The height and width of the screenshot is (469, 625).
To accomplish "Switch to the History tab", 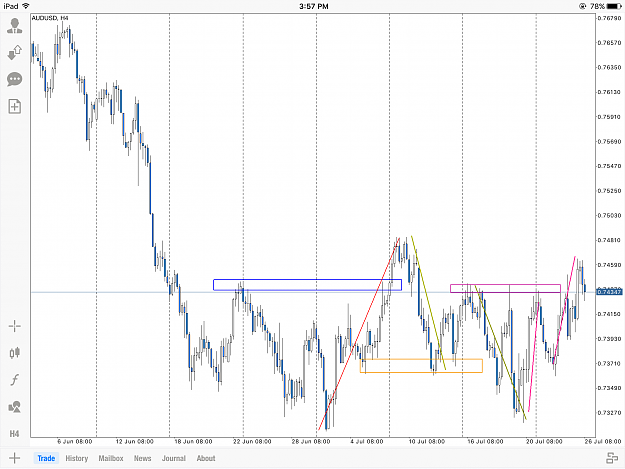I will click(77, 458).
